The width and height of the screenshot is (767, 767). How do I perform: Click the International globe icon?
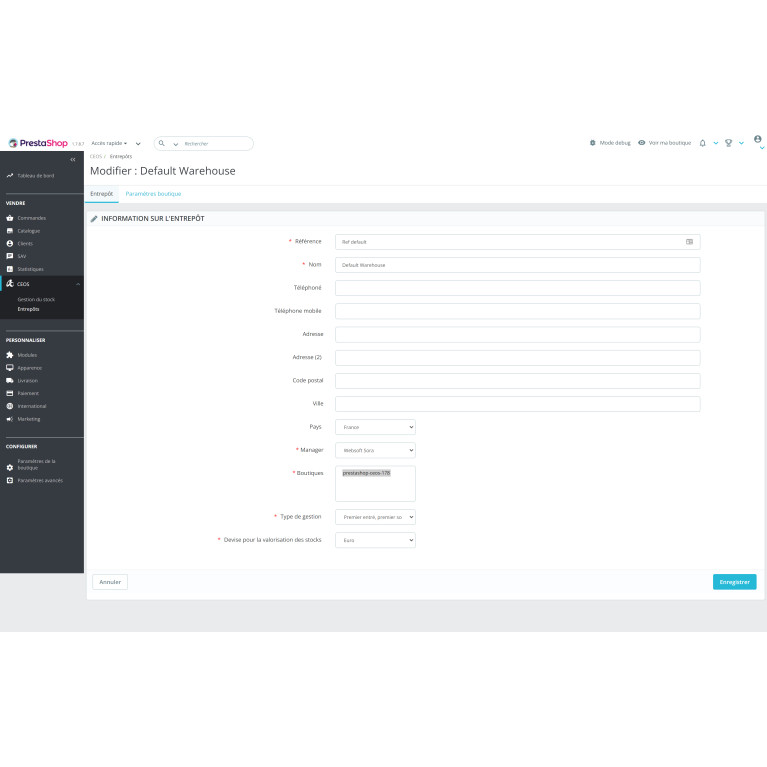(10, 406)
